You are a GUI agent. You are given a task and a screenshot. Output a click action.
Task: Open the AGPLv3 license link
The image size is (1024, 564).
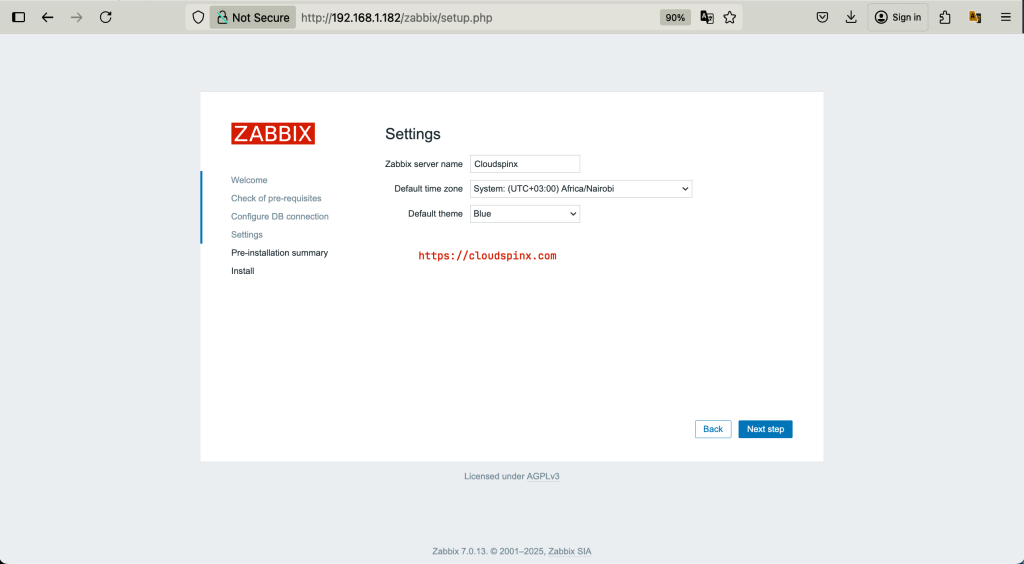pos(543,477)
